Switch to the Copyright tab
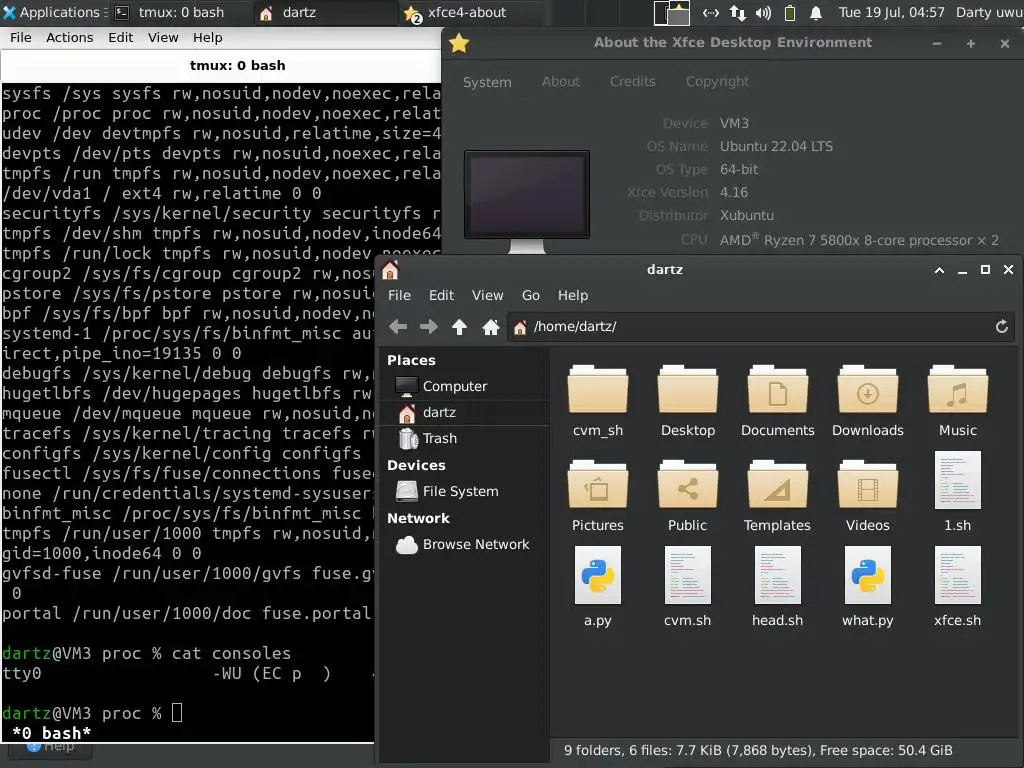 (x=717, y=82)
